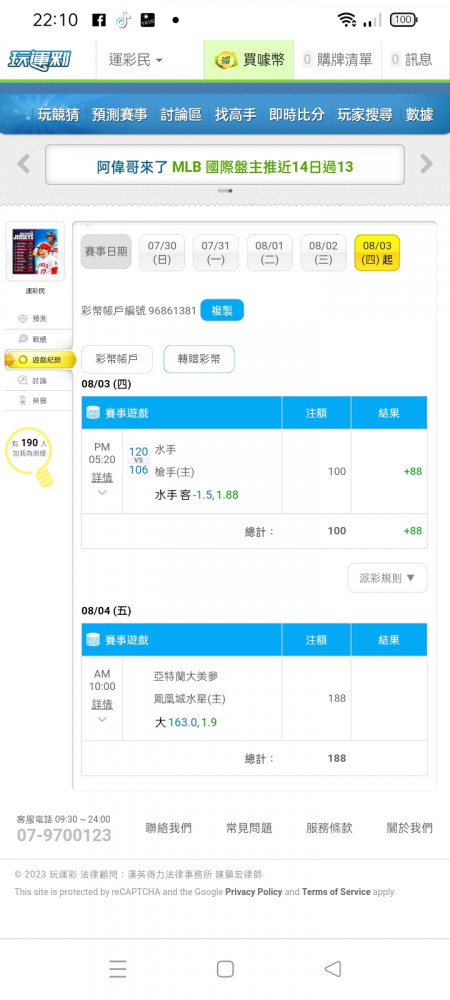Screen dimensions: 450x1000
Task: Open the Privacy Policy link
Action: point(254,892)
